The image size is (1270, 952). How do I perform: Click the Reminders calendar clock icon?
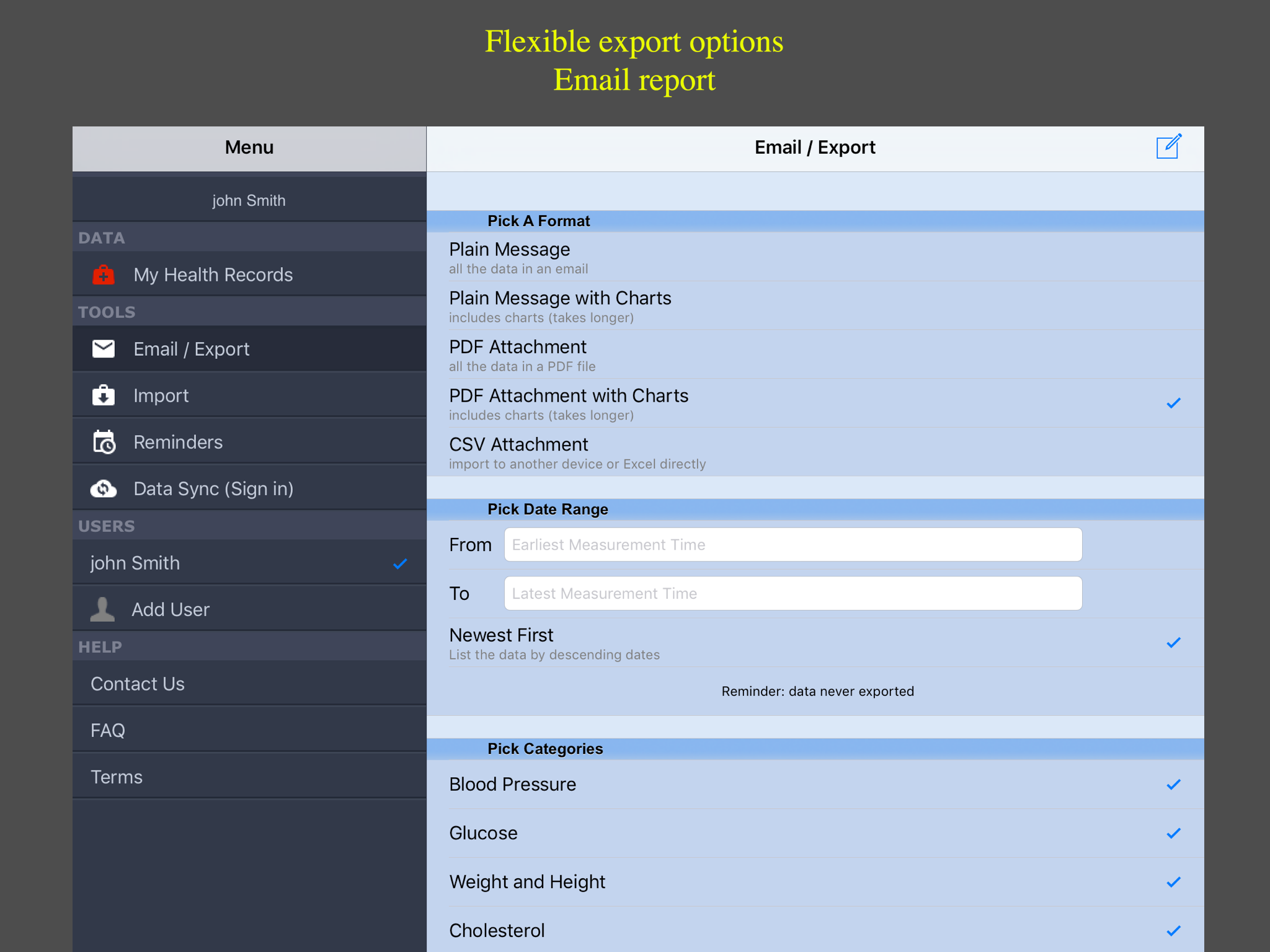click(x=104, y=442)
